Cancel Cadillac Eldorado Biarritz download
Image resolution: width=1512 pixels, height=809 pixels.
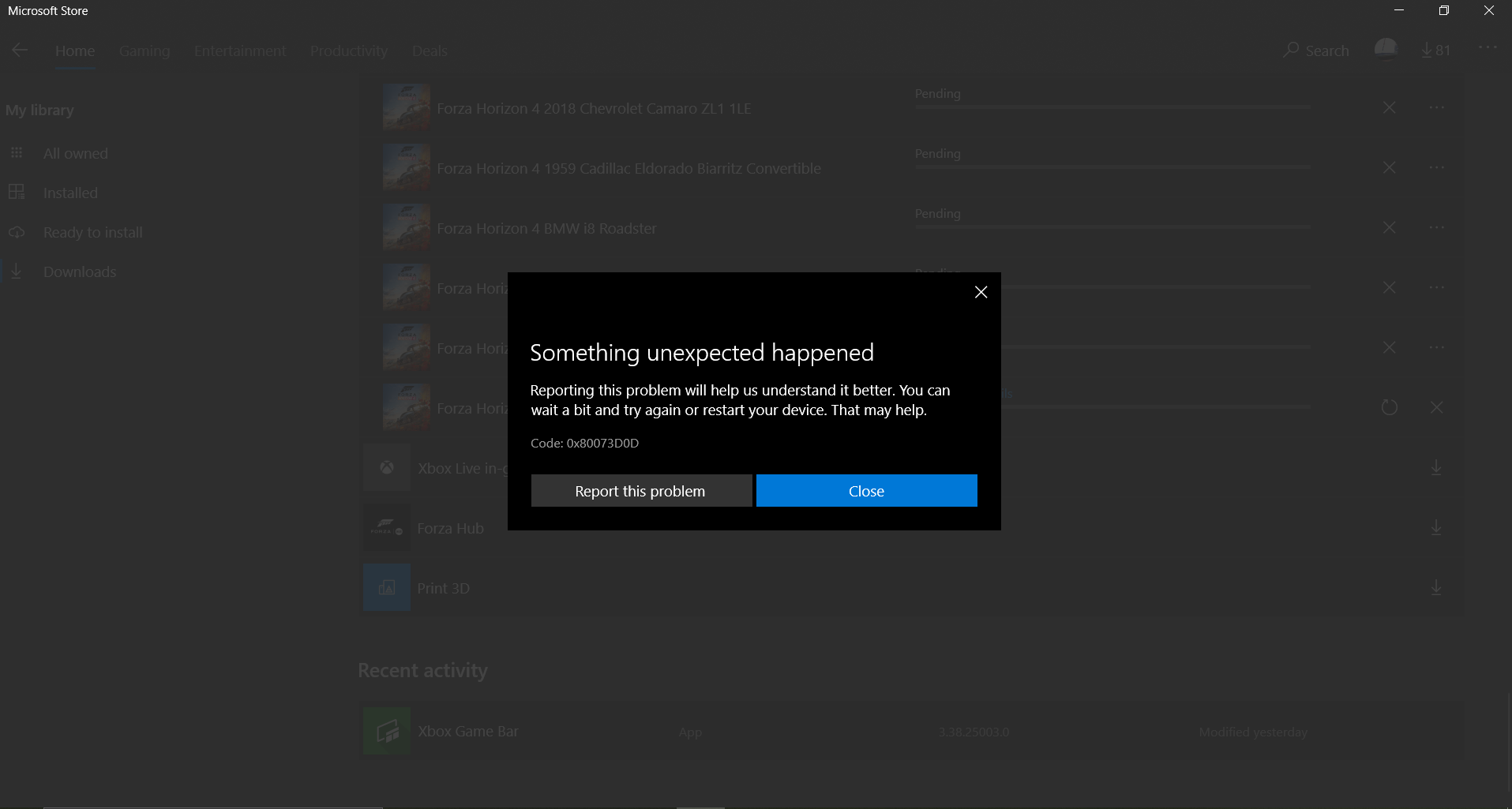[x=1390, y=167]
